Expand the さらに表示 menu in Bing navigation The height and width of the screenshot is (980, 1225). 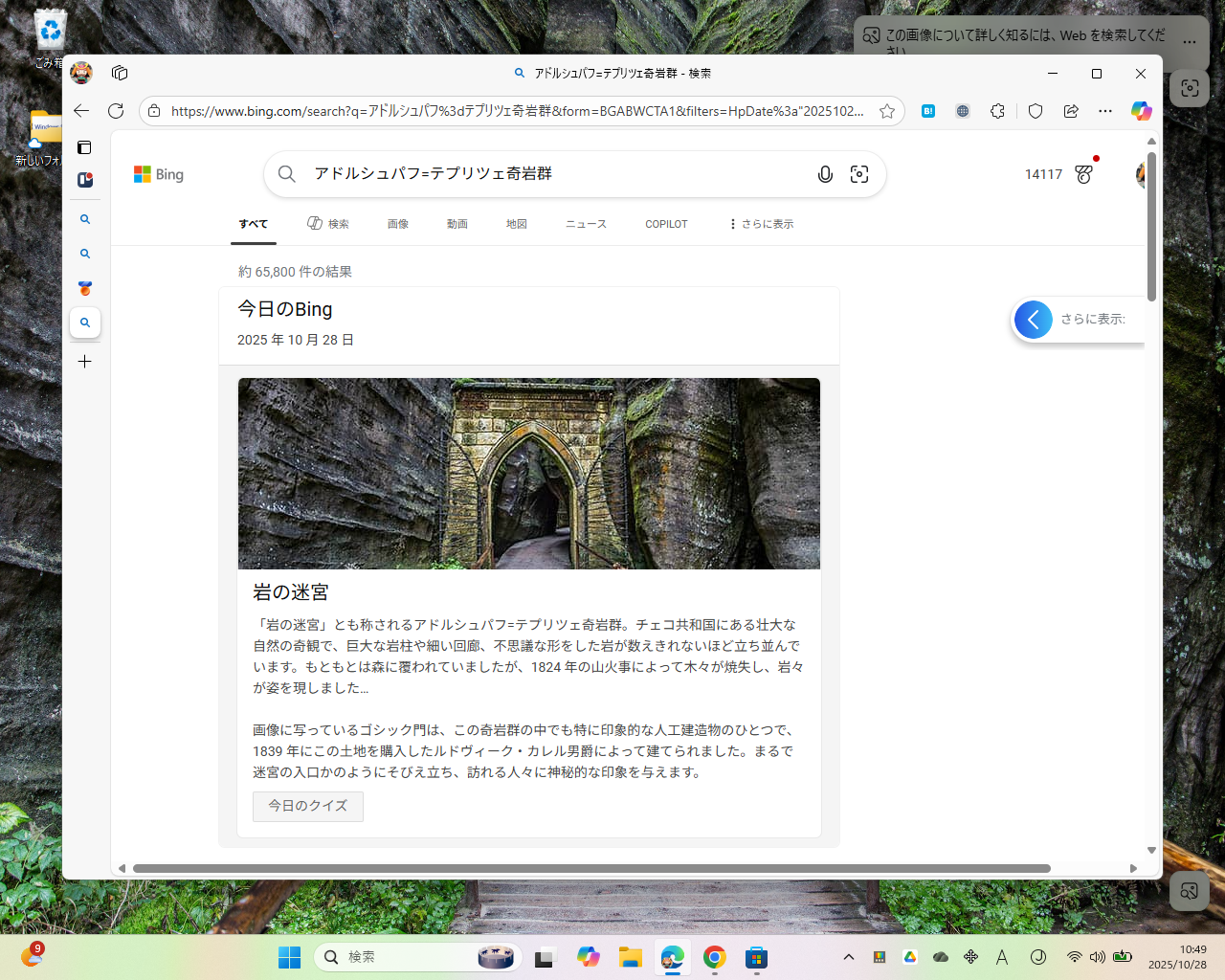761,224
